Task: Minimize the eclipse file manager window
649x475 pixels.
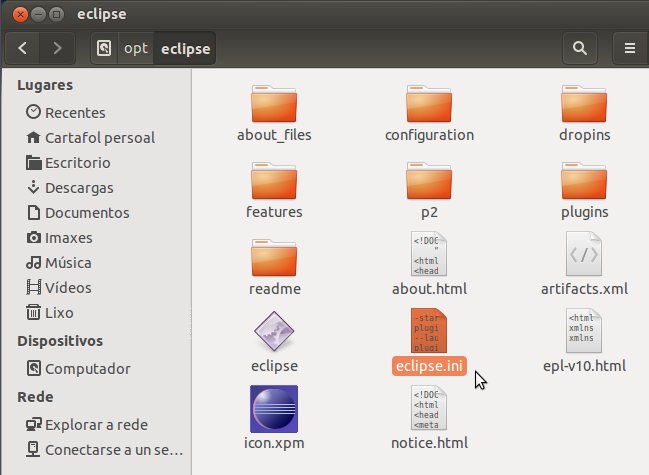Action: (38, 14)
